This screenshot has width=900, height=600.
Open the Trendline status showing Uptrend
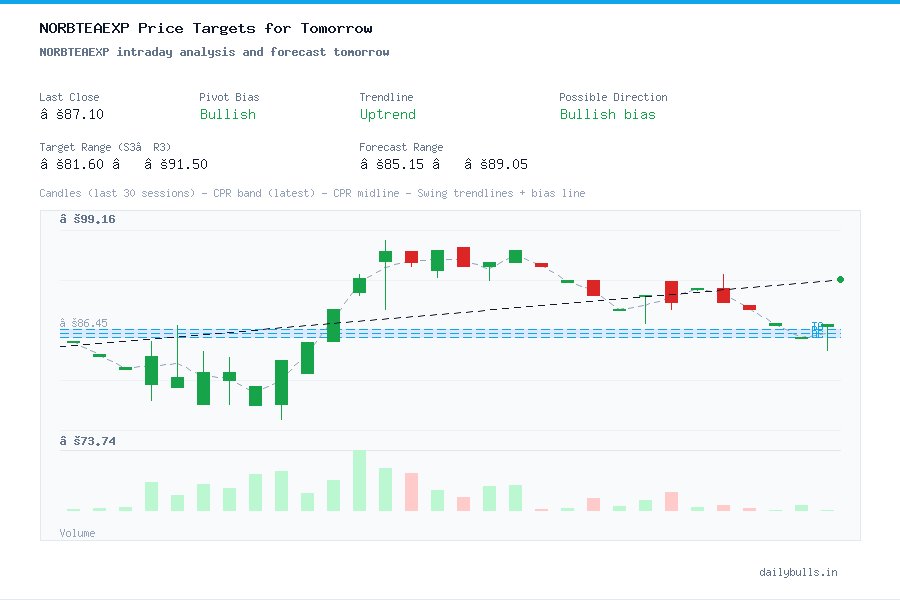tap(388, 115)
